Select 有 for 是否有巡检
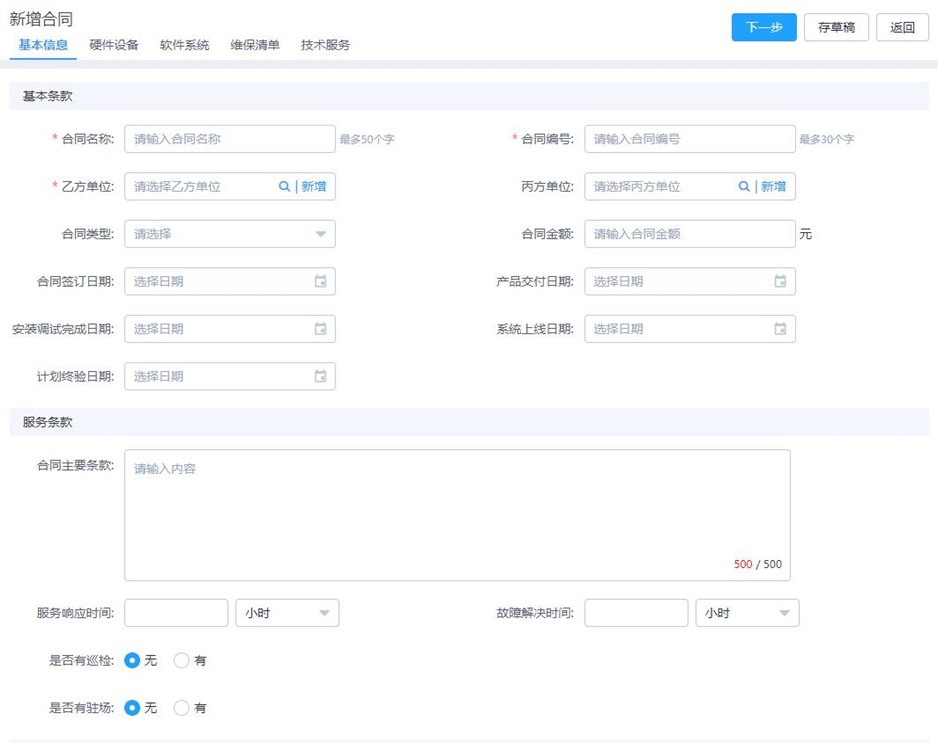The height and width of the screenshot is (743, 938). pyautogui.click(x=181, y=660)
